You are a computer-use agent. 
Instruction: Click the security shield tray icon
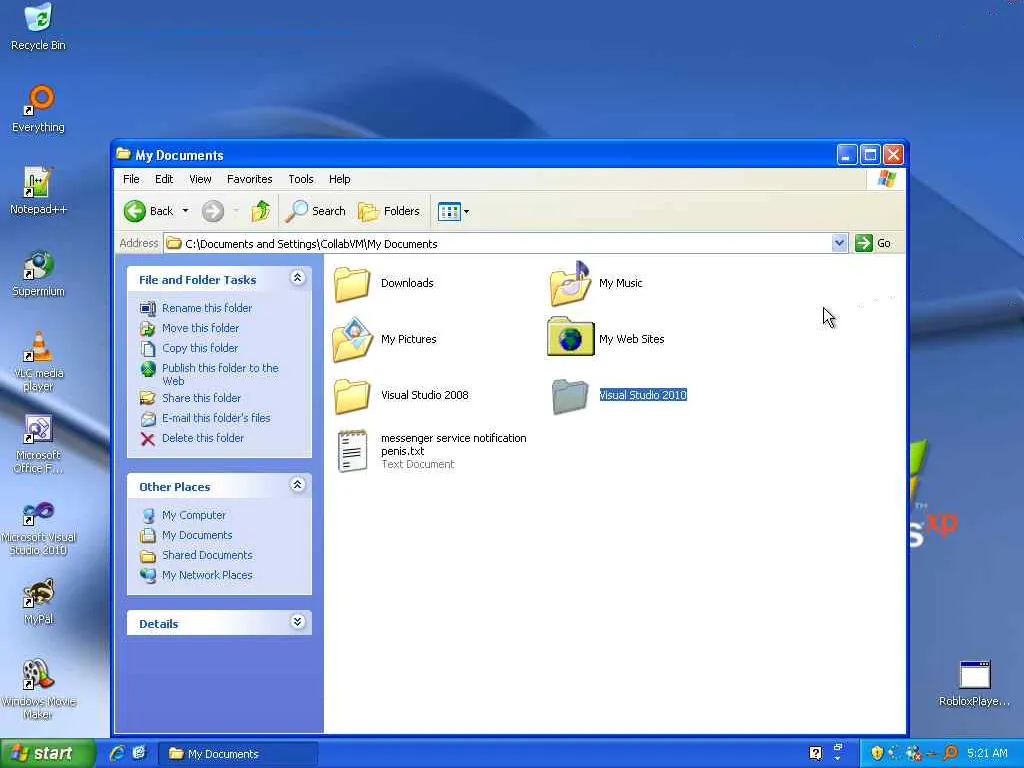tap(877, 754)
